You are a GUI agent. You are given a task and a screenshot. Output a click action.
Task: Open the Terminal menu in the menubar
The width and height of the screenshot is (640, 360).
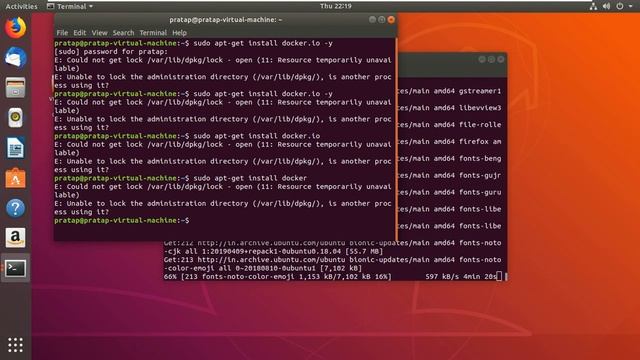coord(153,33)
